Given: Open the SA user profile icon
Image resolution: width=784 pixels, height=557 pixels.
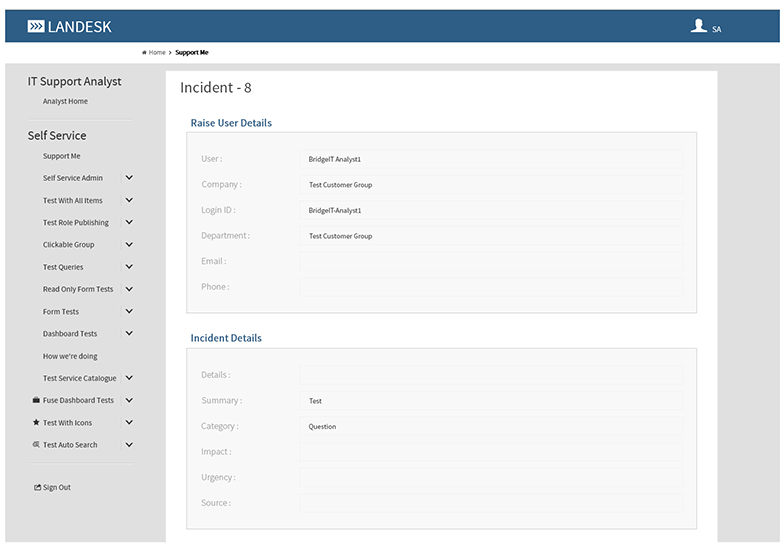Looking at the screenshot, I should [x=699, y=26].
